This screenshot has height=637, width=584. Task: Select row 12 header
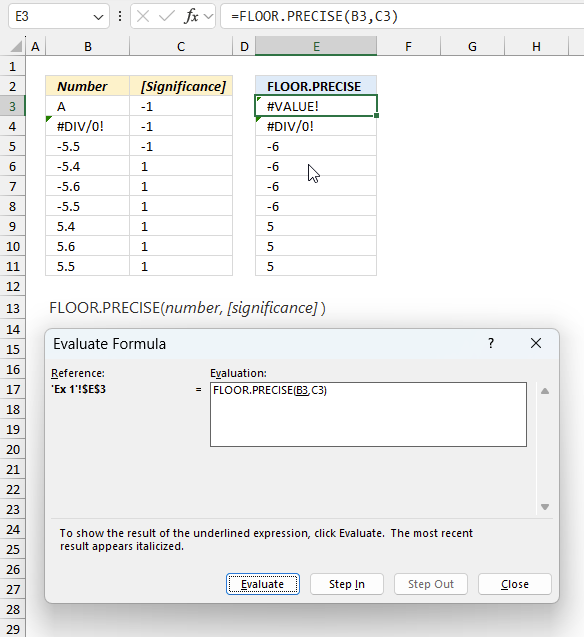13,286
